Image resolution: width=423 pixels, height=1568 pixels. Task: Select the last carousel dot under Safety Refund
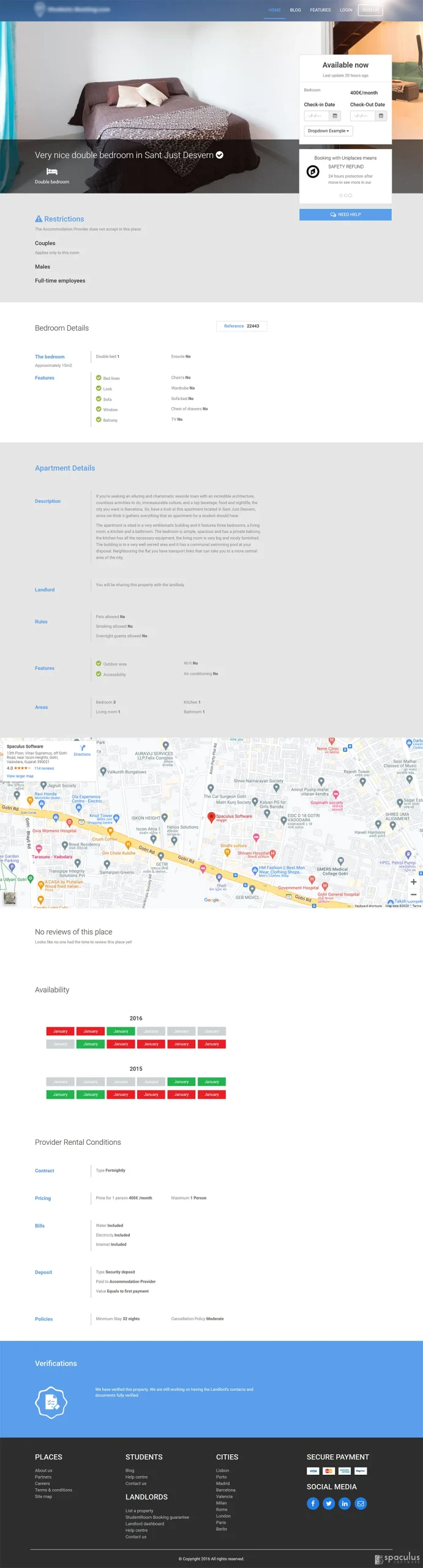tap(350, 195)
